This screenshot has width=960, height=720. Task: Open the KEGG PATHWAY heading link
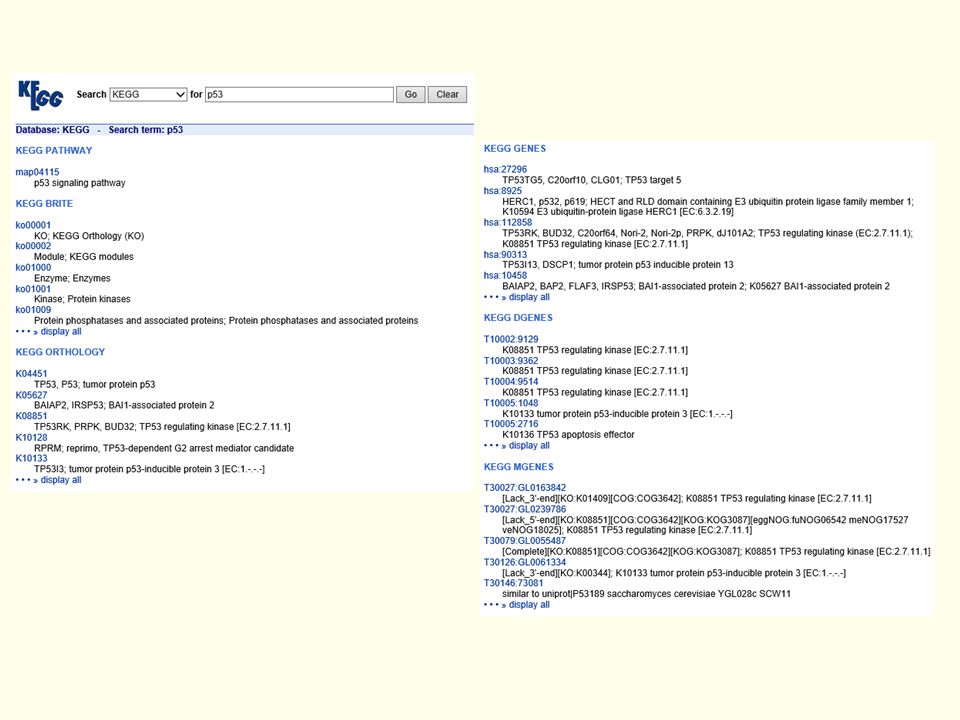click(54, 151)
